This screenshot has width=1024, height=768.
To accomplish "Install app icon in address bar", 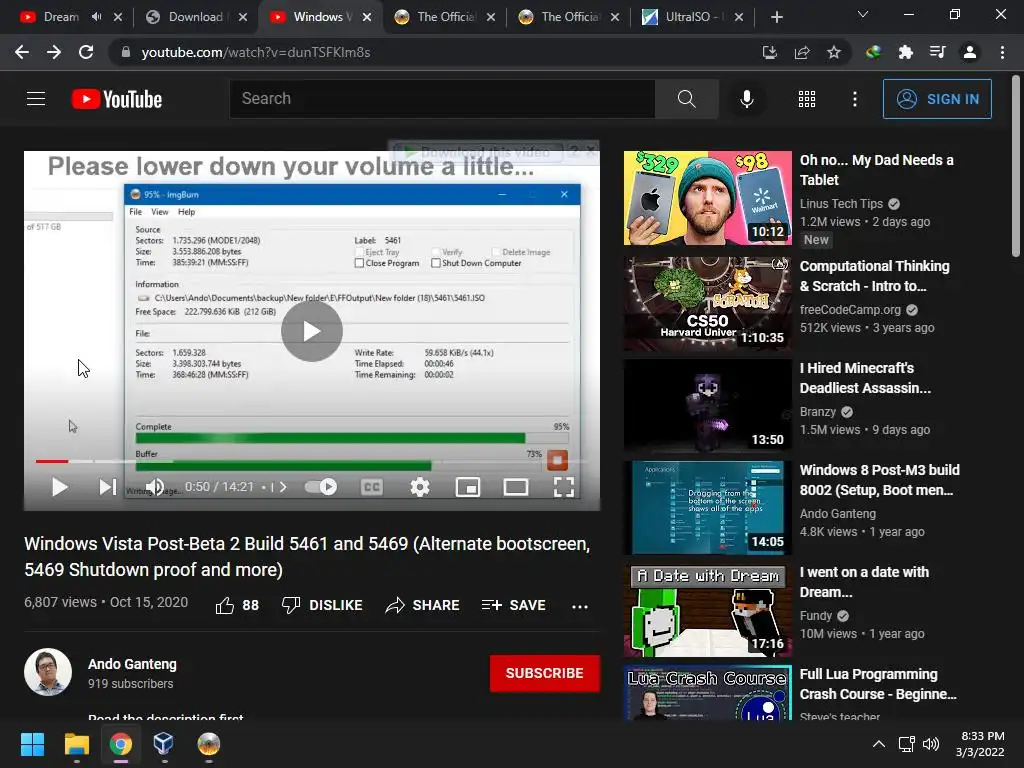I will (x=770, y=52).
